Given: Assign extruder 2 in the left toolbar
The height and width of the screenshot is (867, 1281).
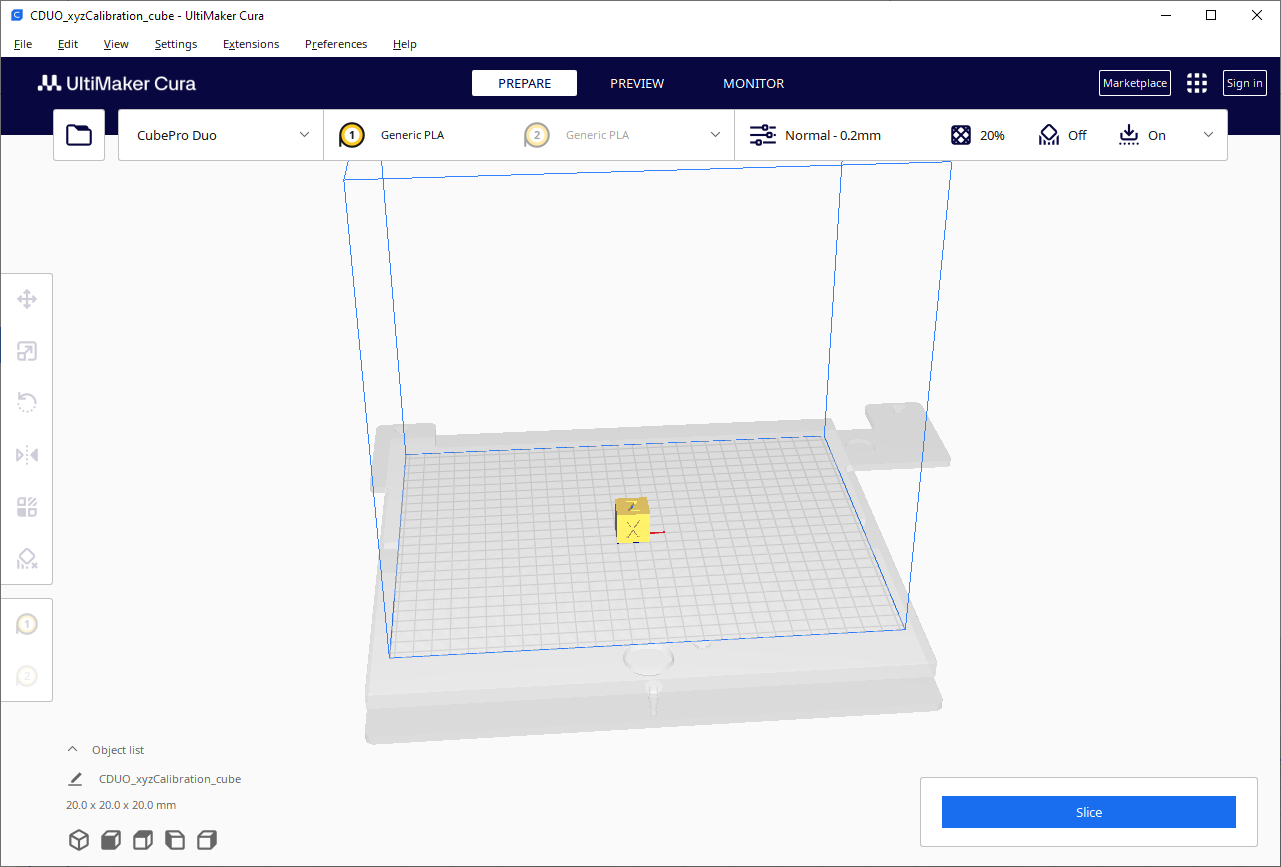Looking at the screenshot, I should click(x=27, y=677).
